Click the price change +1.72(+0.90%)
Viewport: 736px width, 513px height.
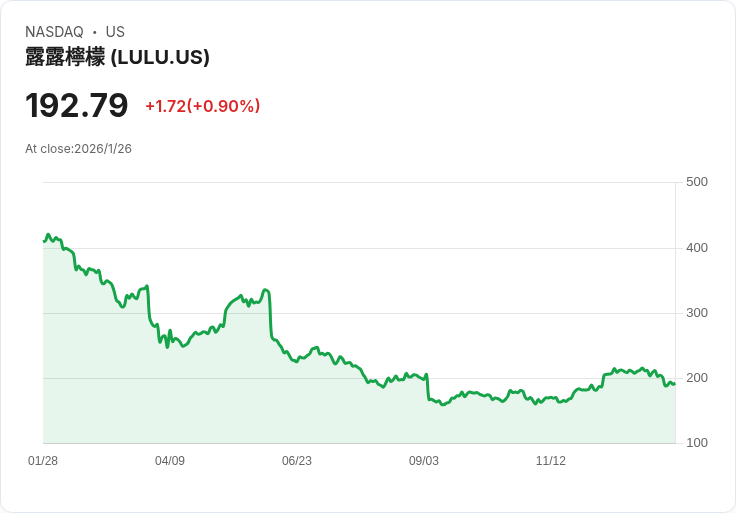pyautogui.click(x=203, y=106)
